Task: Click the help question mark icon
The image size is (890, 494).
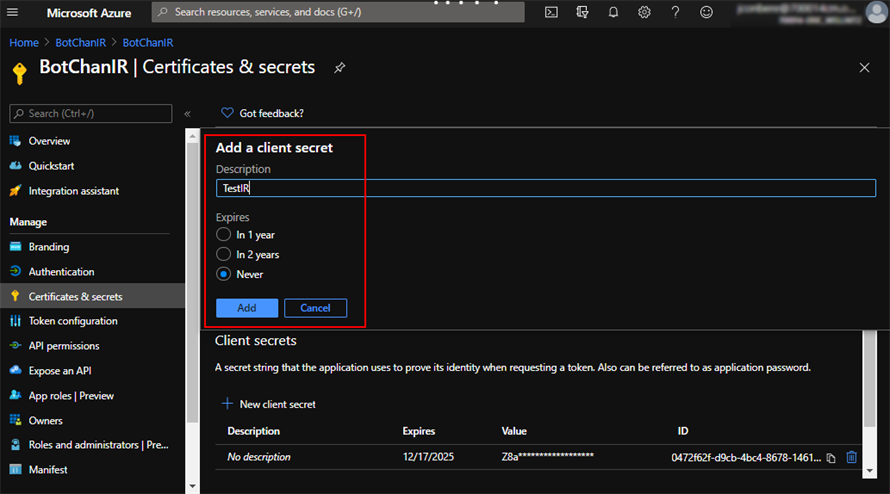Action: coord(675,12)
